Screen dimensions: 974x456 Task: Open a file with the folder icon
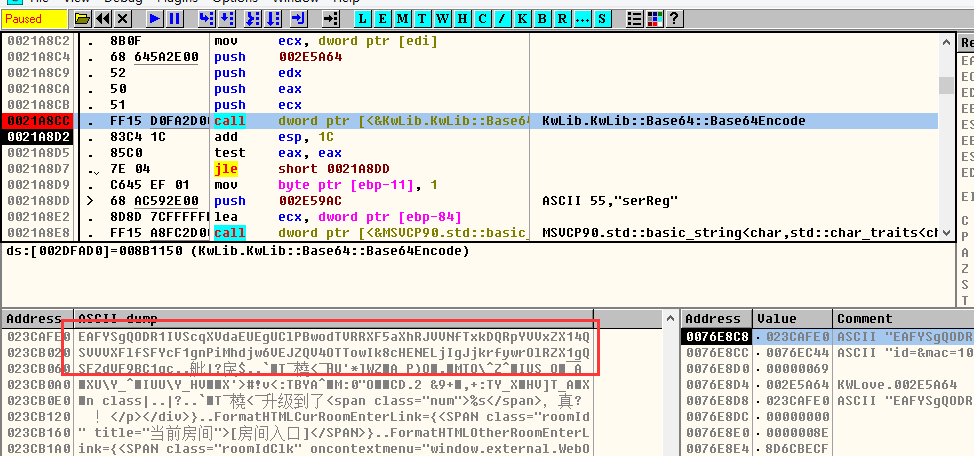point(83,19)
